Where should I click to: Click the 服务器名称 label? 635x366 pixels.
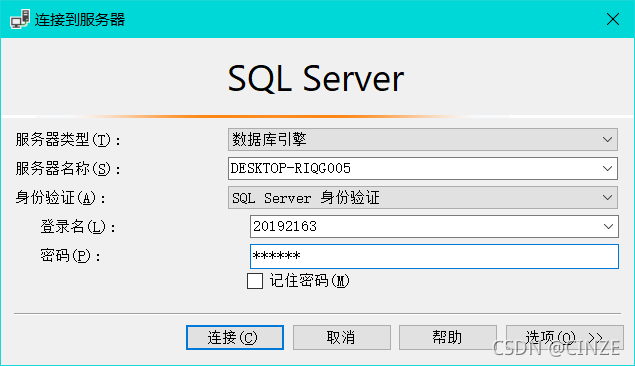68,169
